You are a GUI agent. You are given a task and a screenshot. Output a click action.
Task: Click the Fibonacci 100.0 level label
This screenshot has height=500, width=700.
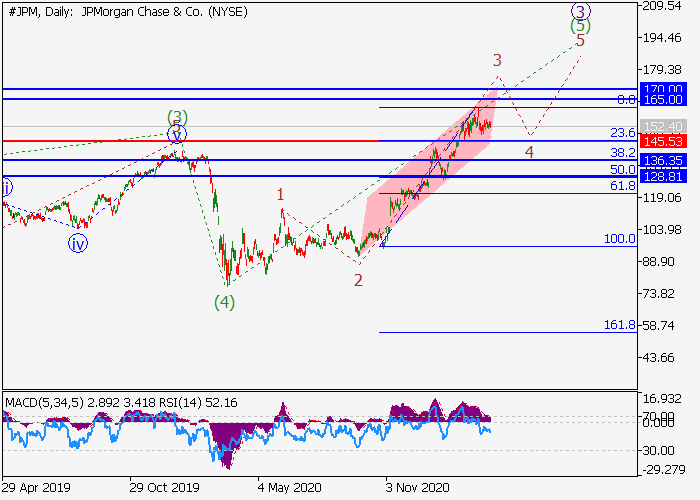(x=620, y=239)
